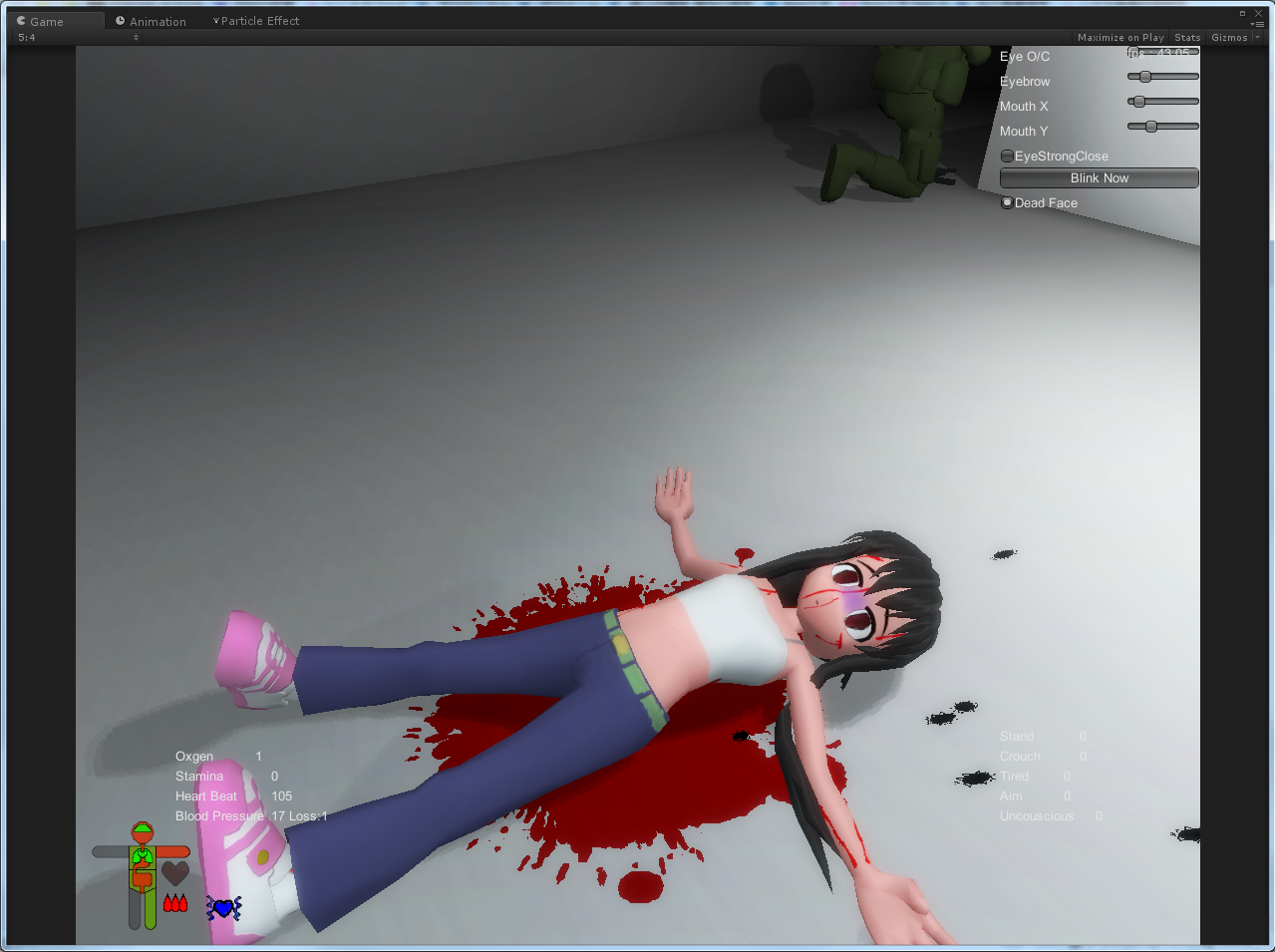Click the body status diagram head

coord(143,832)
